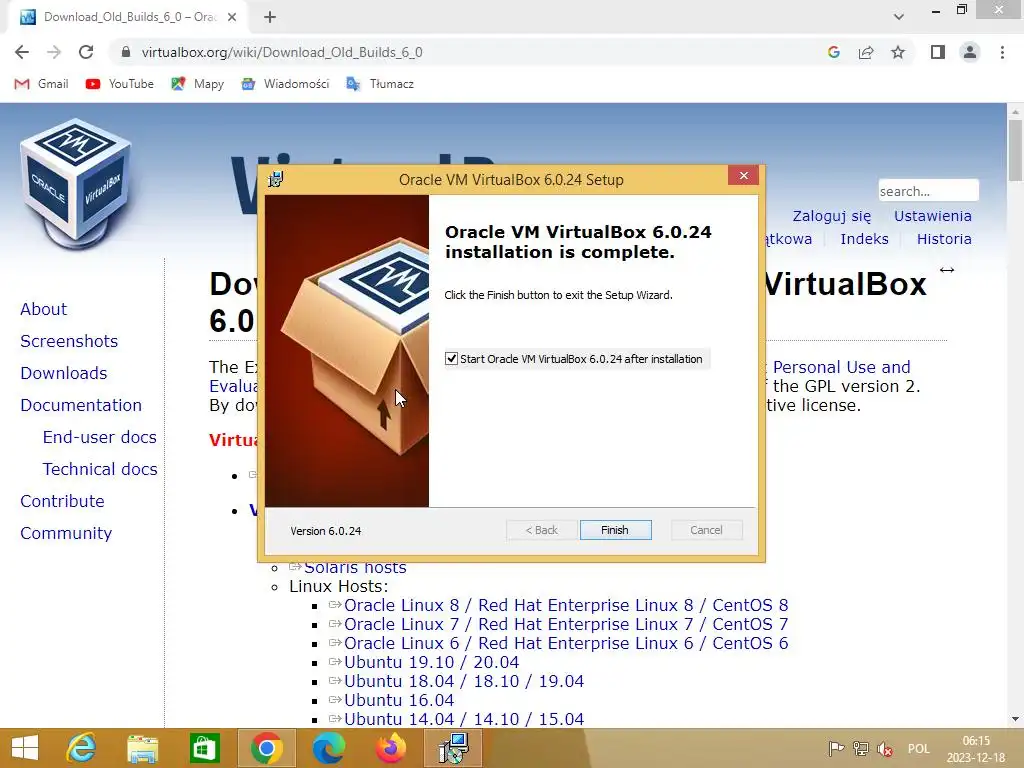Open Community in sidebar
Viewport: 1024px width, 768px height.
(66, 533)
